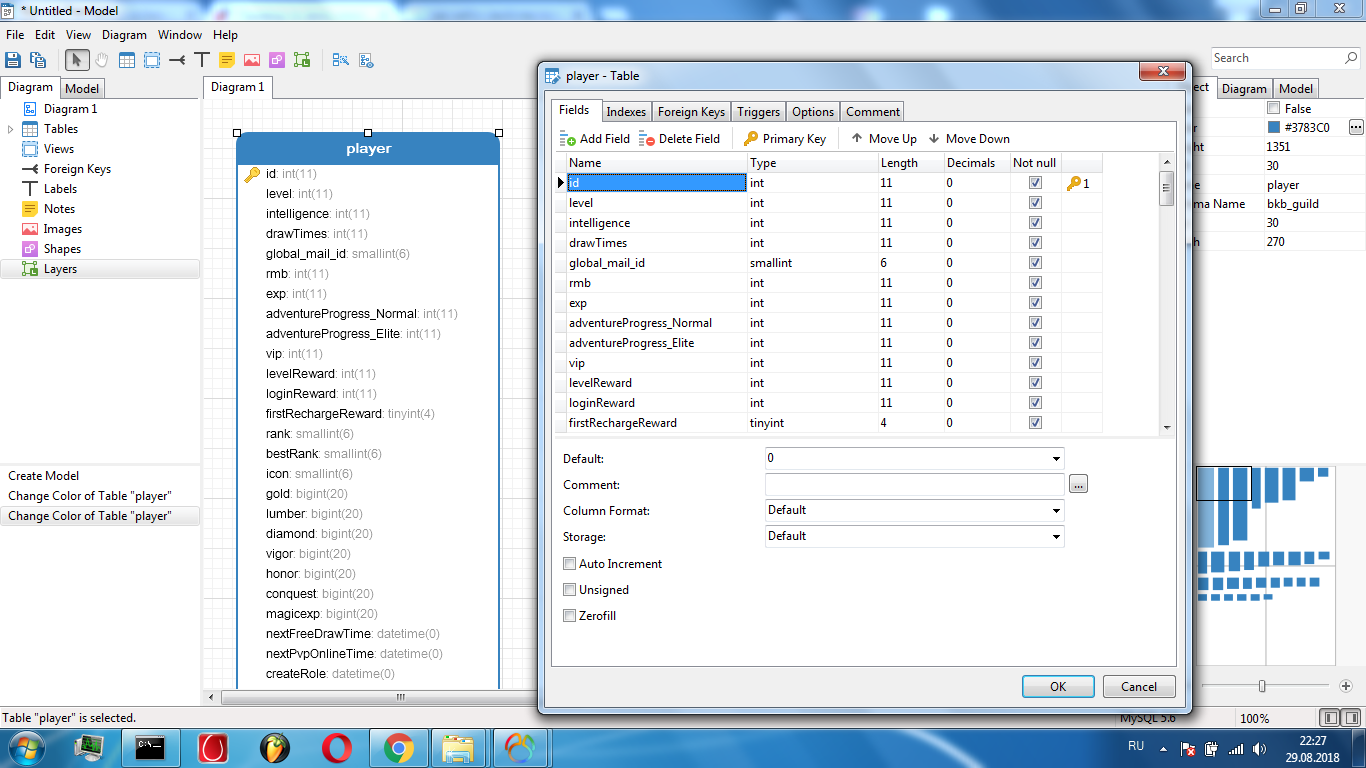
Task: Toggle Not null for the vip field
Action: tap(1035, 363)
